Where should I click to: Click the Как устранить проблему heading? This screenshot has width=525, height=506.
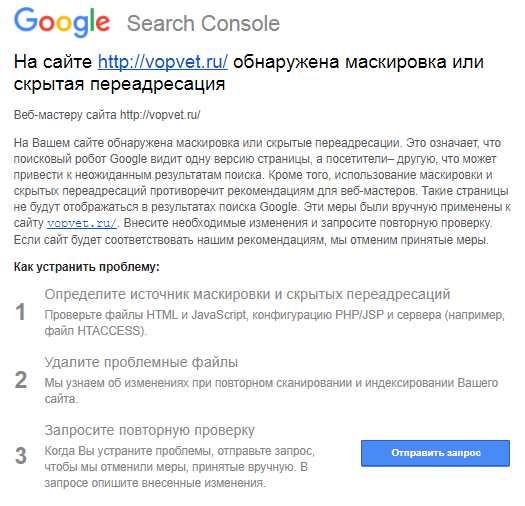tap(87, 267)
